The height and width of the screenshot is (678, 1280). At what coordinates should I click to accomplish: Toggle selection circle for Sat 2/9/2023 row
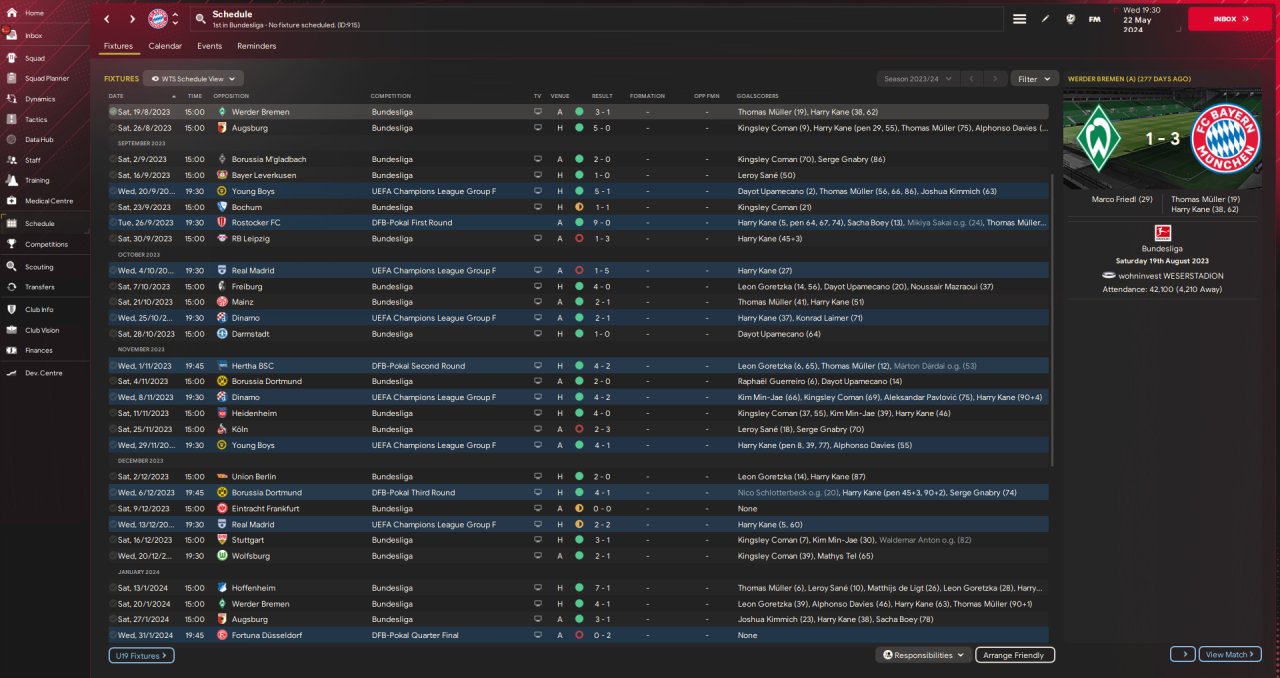coord(113,159)
